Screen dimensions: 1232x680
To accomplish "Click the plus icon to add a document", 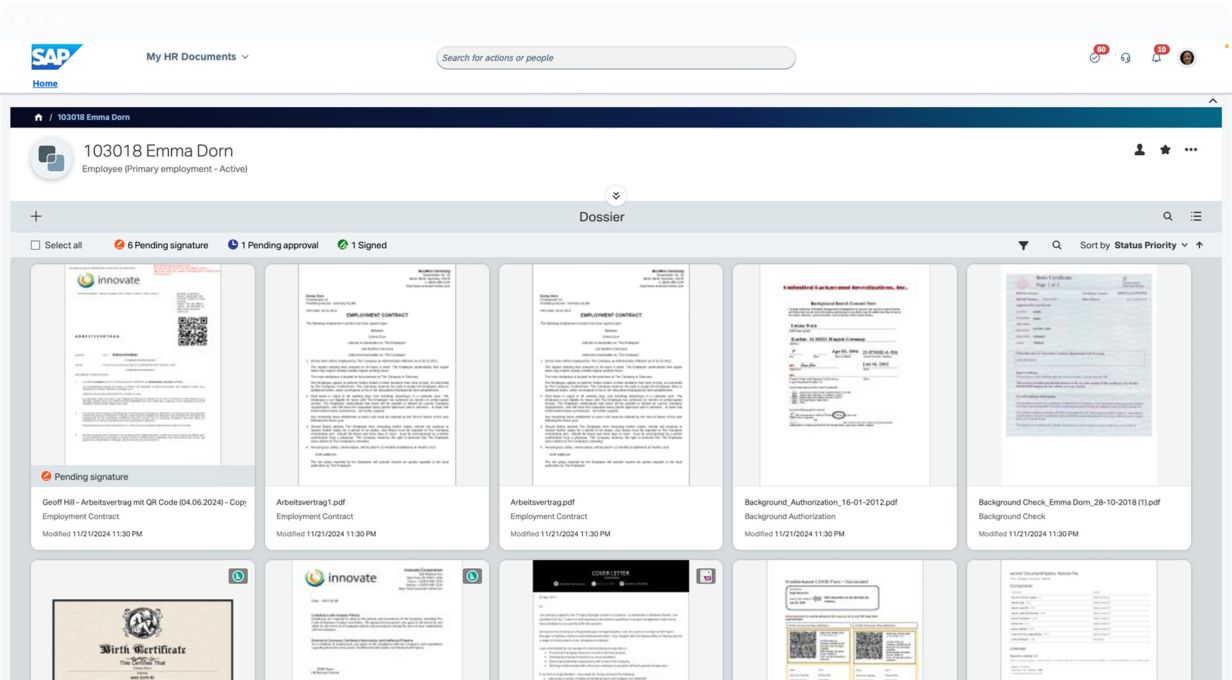I will 36,216.
